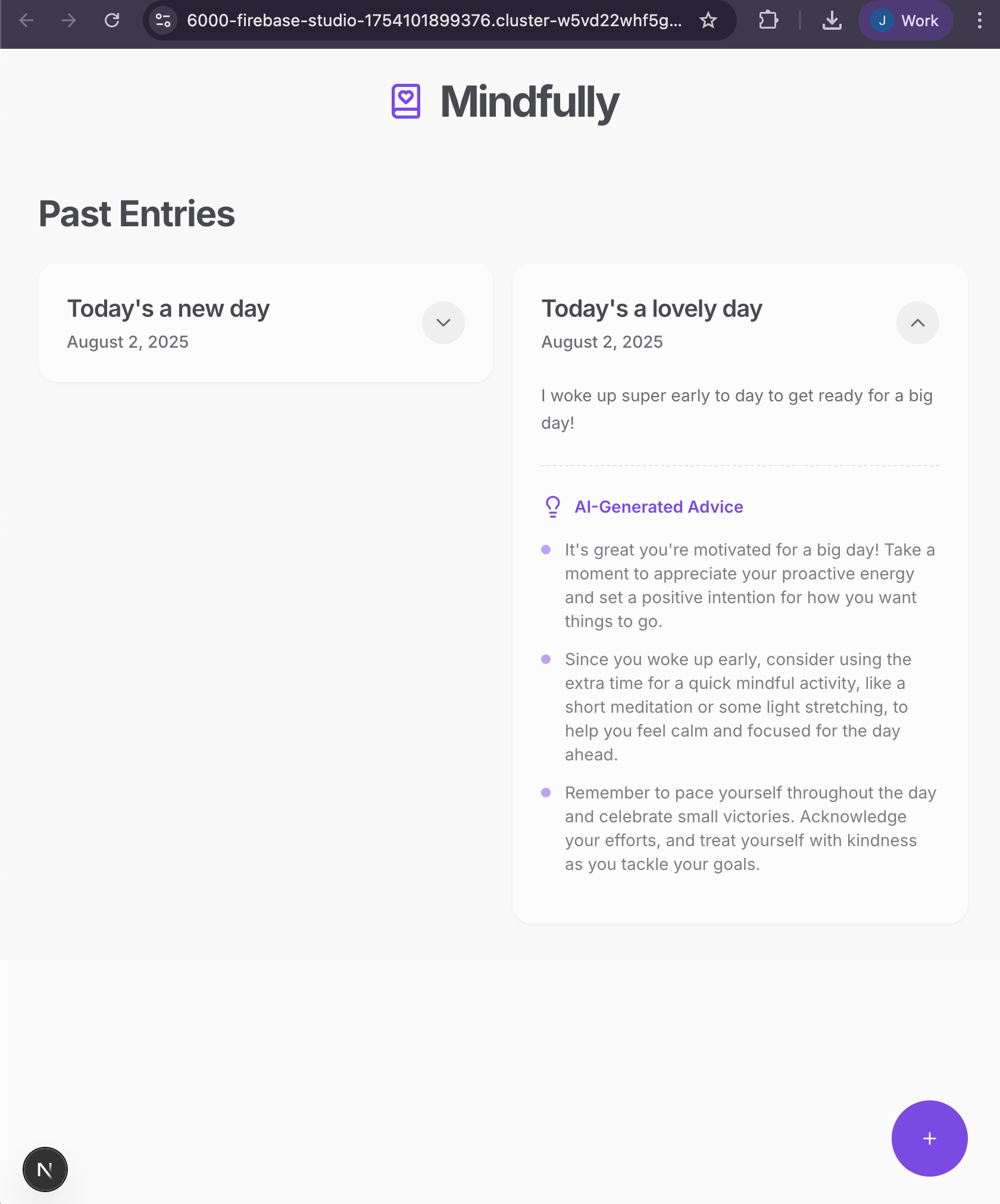1000x1204 pixels.
Task: Click the AI-Generated Advice lightbulb icon
Action: tap(552, 507)
